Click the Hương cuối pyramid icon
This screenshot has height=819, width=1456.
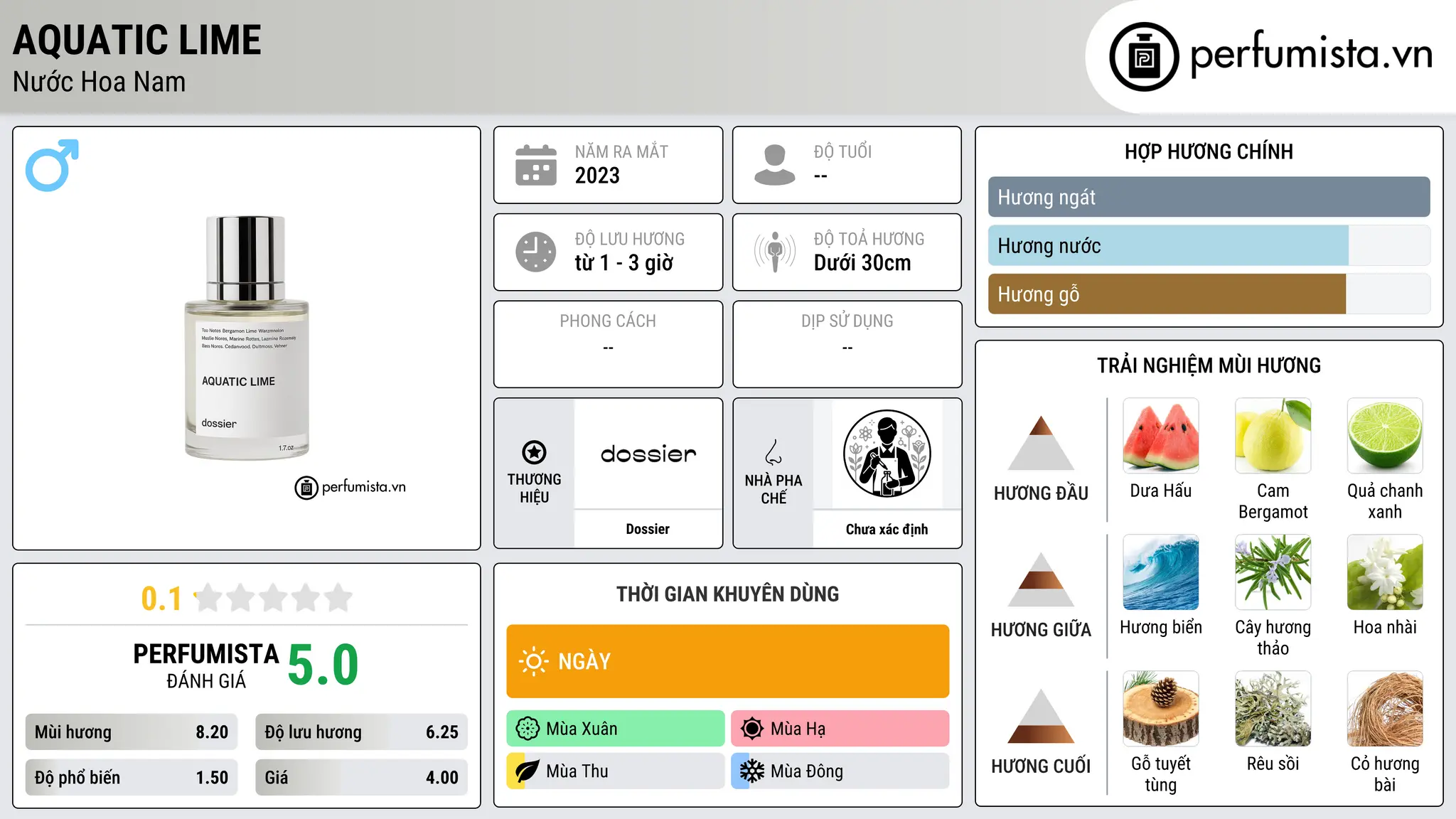[1041, 715]
